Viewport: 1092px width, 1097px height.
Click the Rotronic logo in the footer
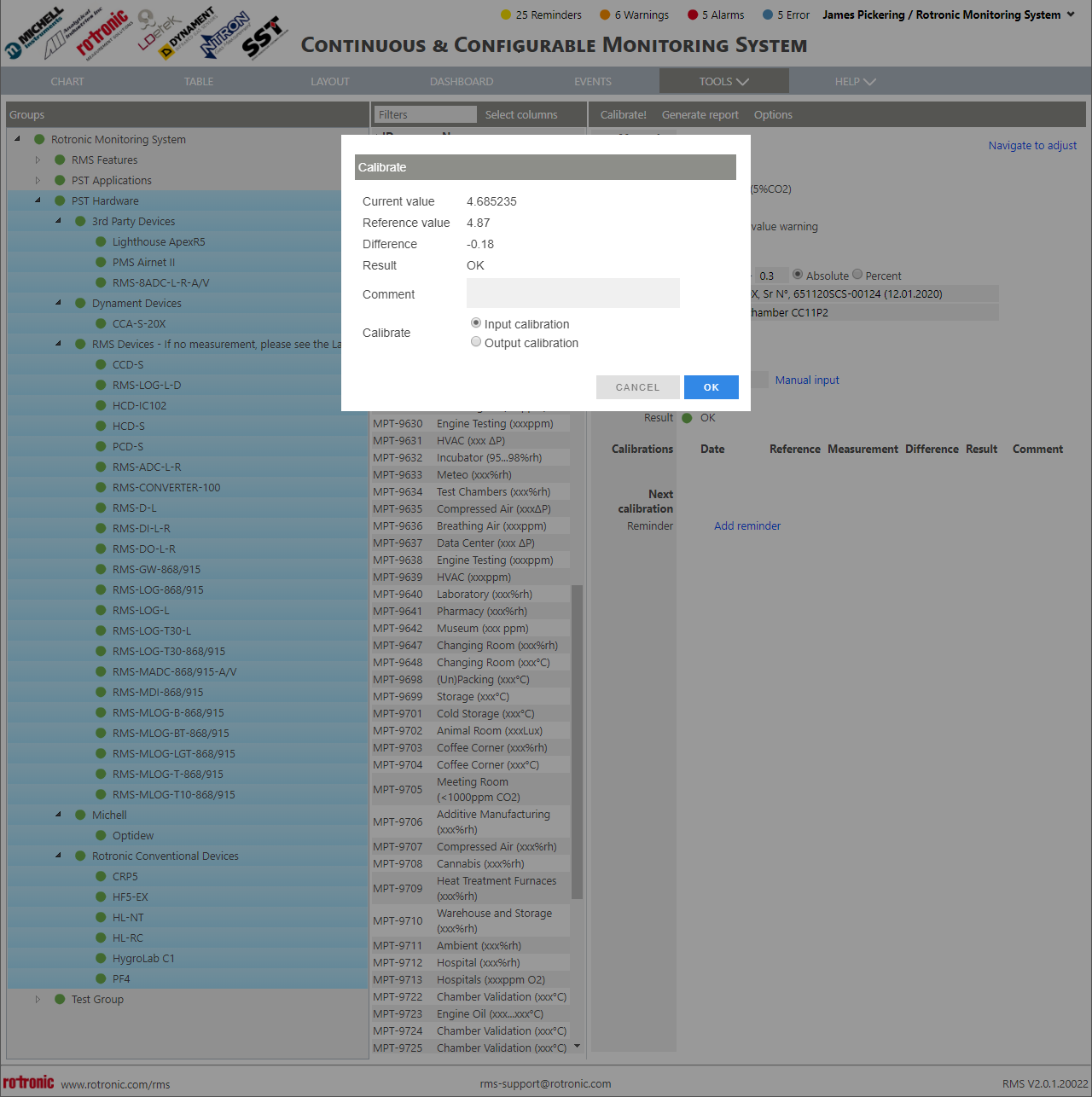coord(28,1082)
